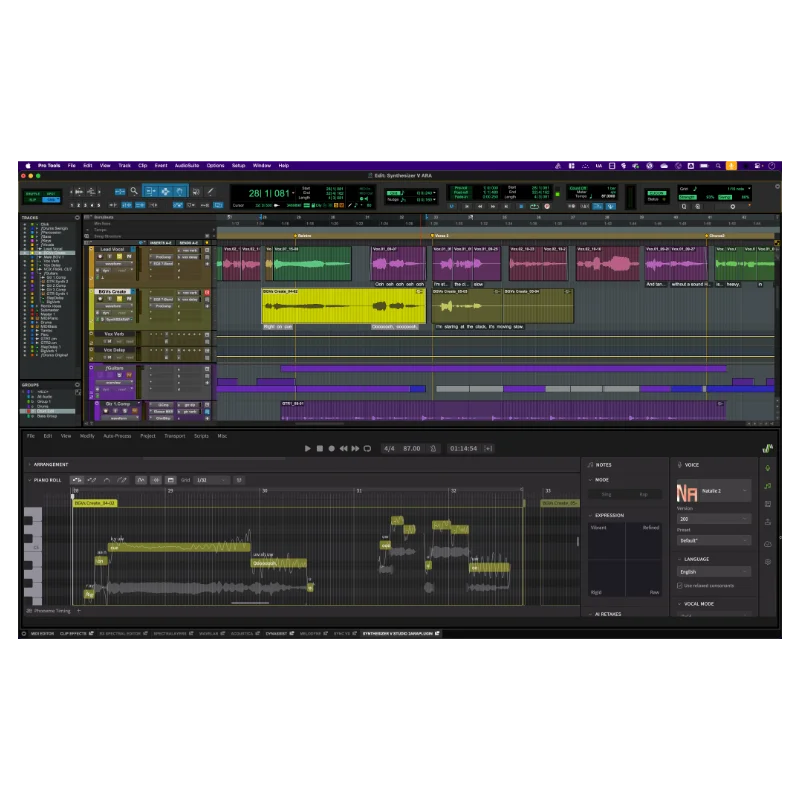
Task: Collapse the Piano Roll section
Action: pos(30,480)
